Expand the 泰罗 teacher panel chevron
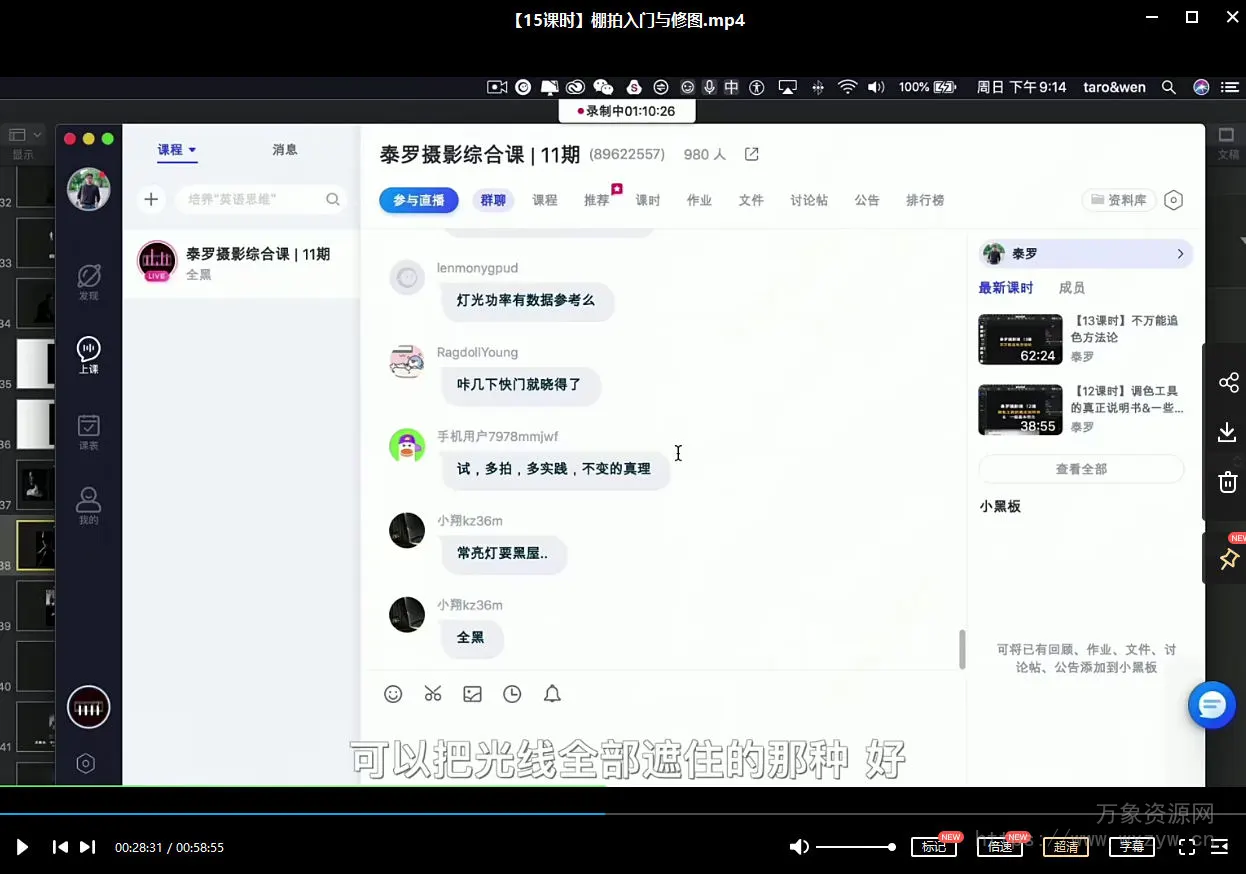 pos(1180,254)
